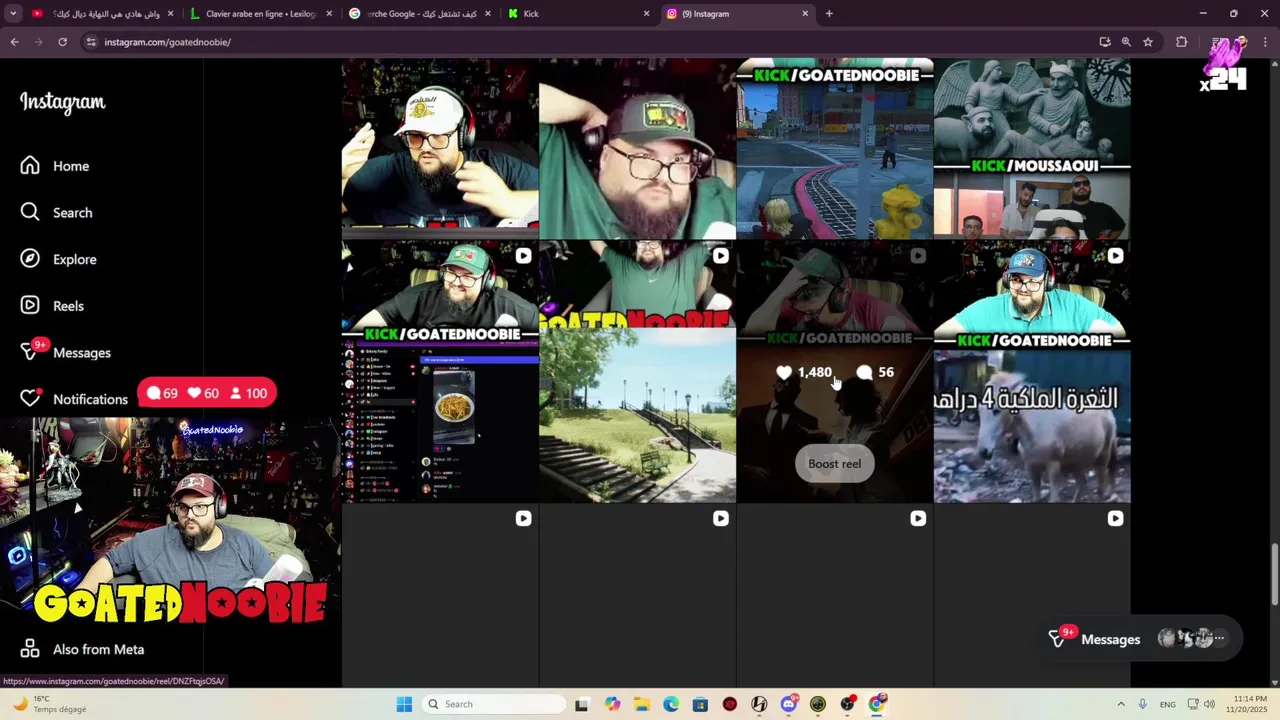This screenshot has width=1280, height=720.
Task: View site information icon in address bar
Action: 91,42
